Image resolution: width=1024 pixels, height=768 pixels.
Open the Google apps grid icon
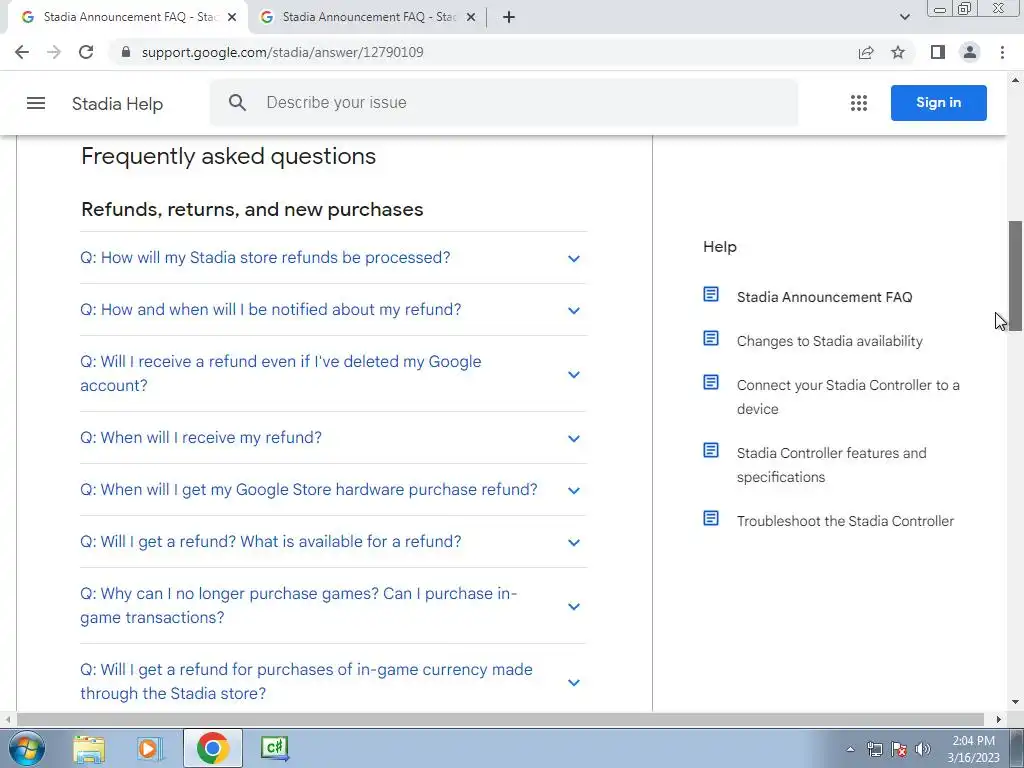pyautogui.click(x=859, y=103)
